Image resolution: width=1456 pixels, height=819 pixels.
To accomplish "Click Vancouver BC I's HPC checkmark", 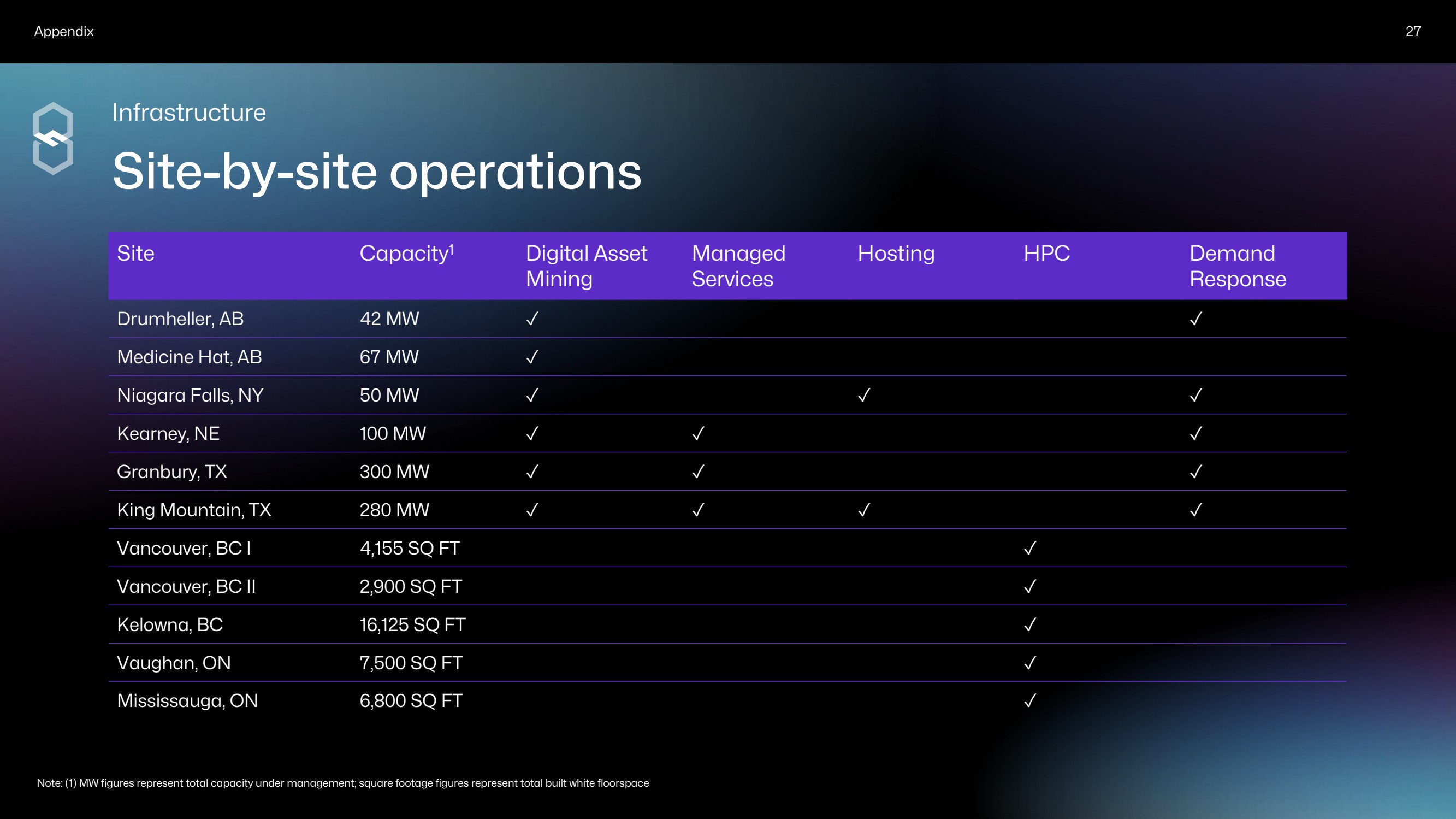I will pos(1030,548).
